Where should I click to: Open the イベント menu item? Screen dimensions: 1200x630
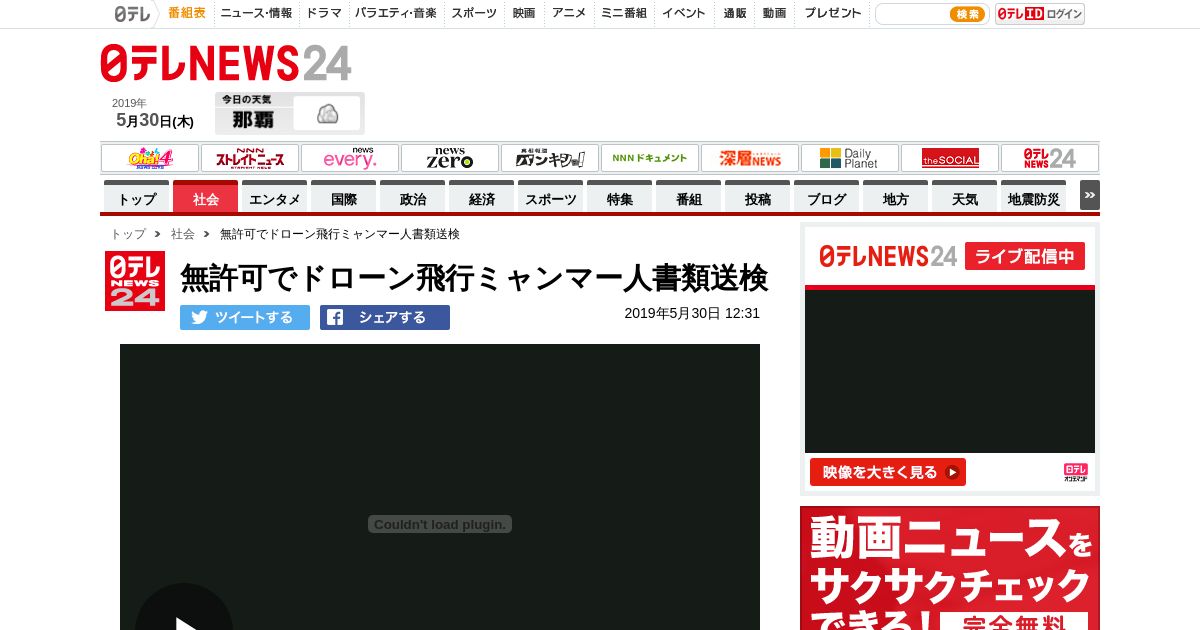684,14
